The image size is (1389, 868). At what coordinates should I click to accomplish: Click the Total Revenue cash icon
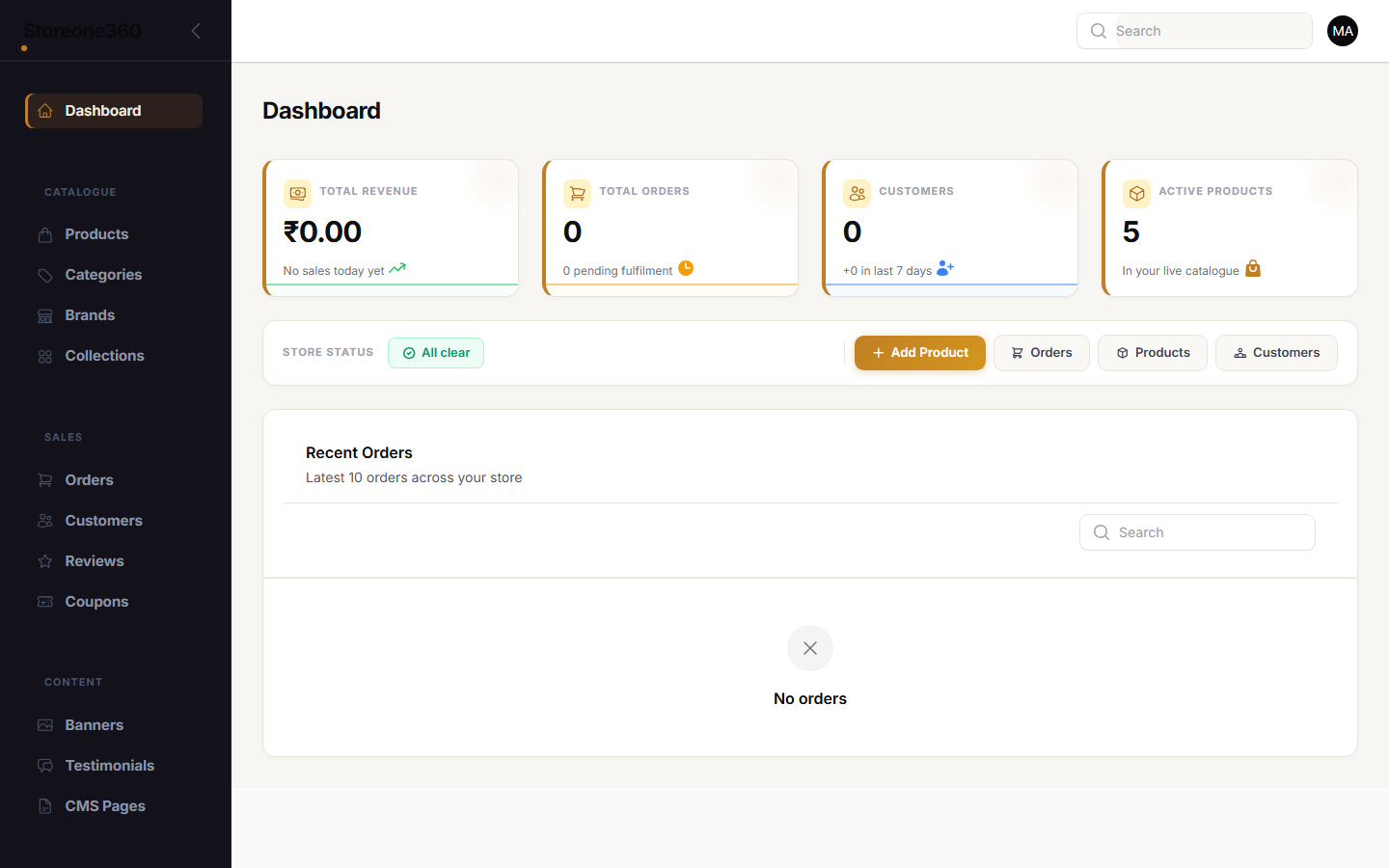(x=298, y=193)
